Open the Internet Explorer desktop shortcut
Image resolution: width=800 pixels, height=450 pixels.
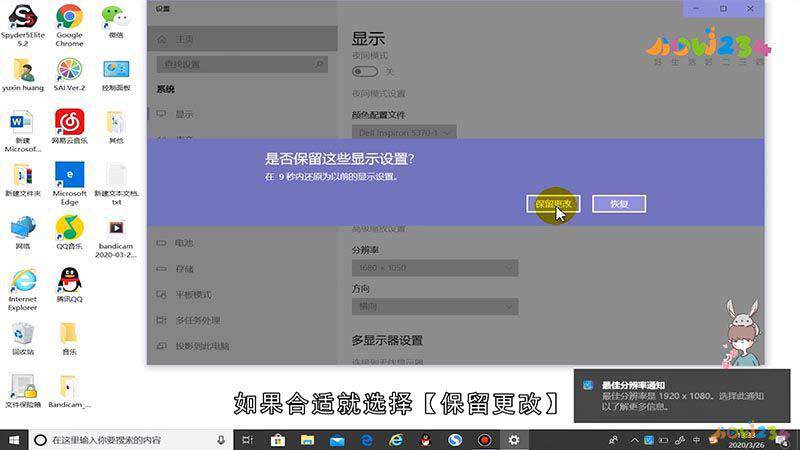[22, 289]
